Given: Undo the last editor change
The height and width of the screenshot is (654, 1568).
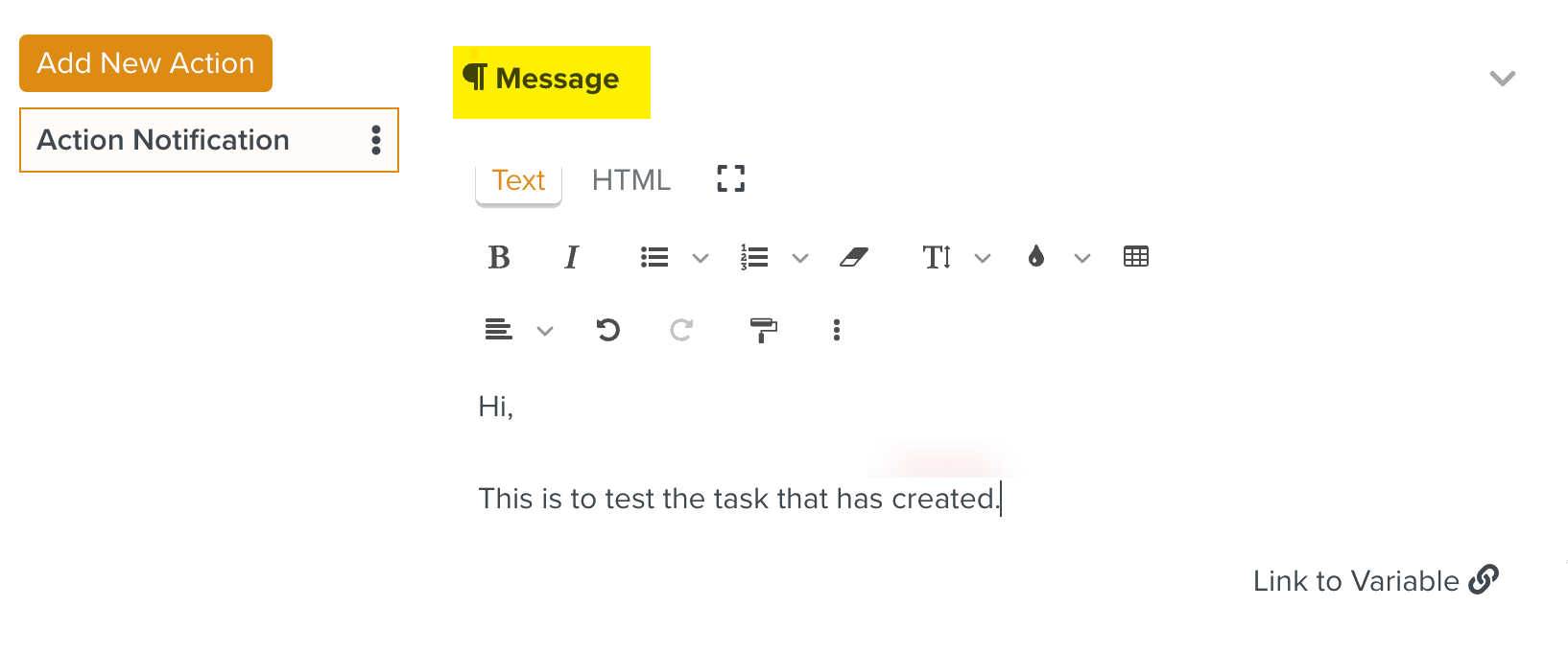Looking at the screenshot, I should tap(607, 330).
